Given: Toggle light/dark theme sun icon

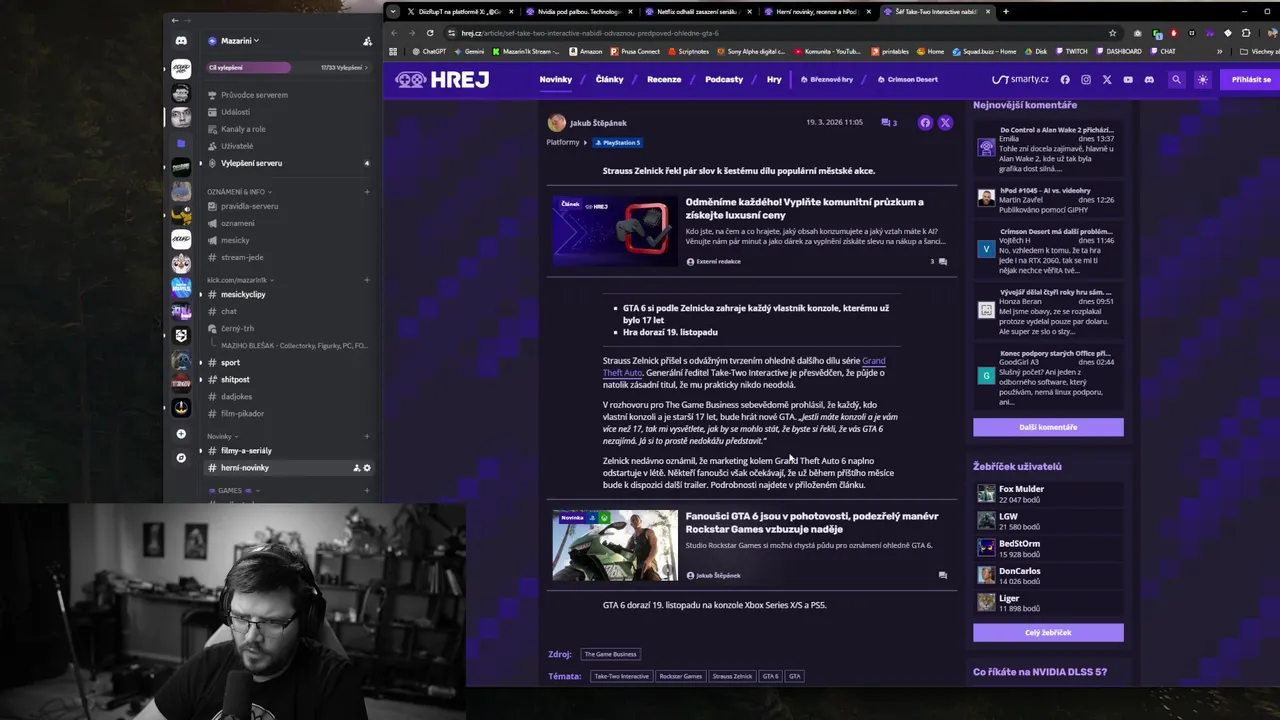Looking at the screenshot, I should pos(1203,79).
